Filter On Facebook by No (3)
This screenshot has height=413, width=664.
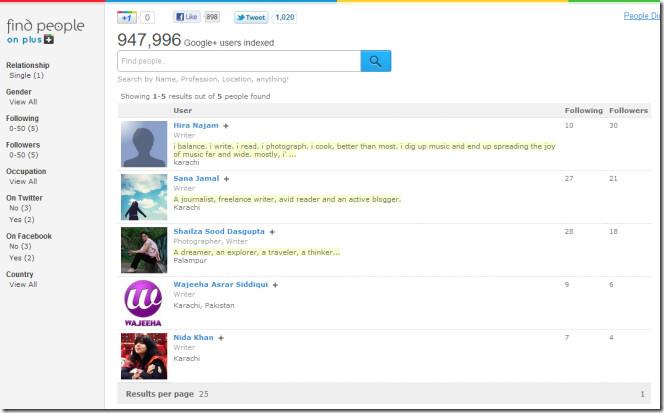click(x=21, y=246)
